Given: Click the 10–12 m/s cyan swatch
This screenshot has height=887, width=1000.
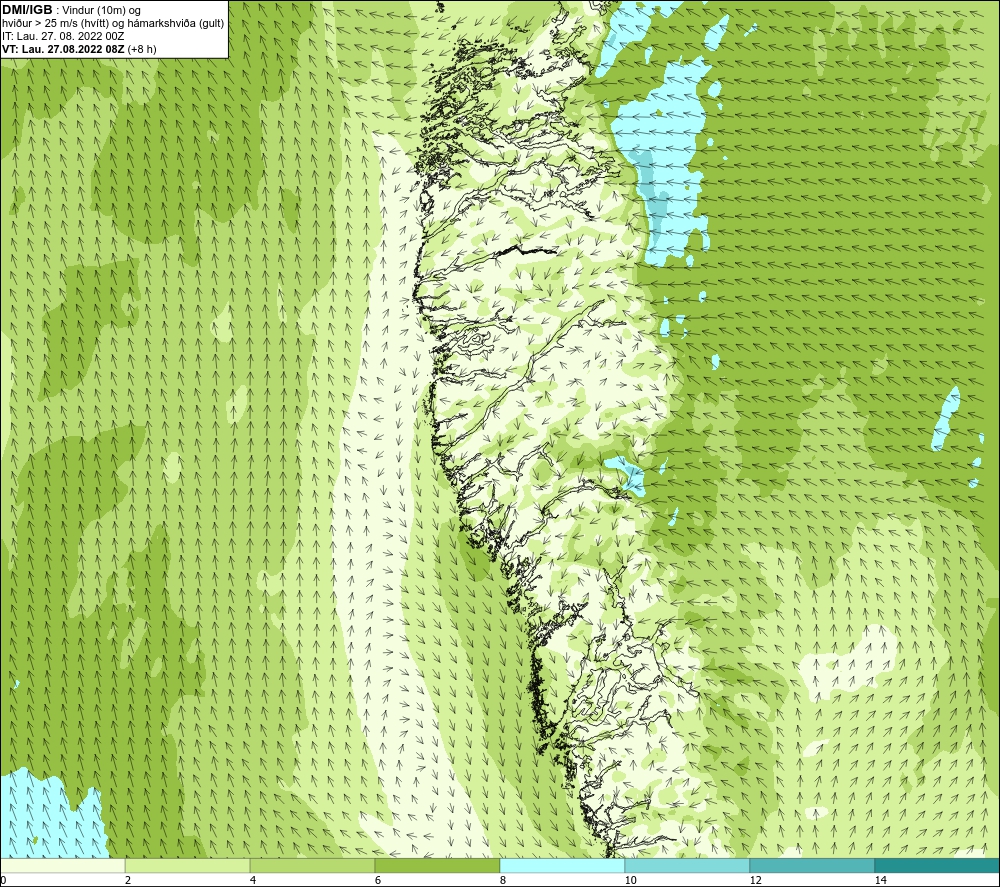Looking at the screenshot, I should pyautogui.click(x=688, y=865).
